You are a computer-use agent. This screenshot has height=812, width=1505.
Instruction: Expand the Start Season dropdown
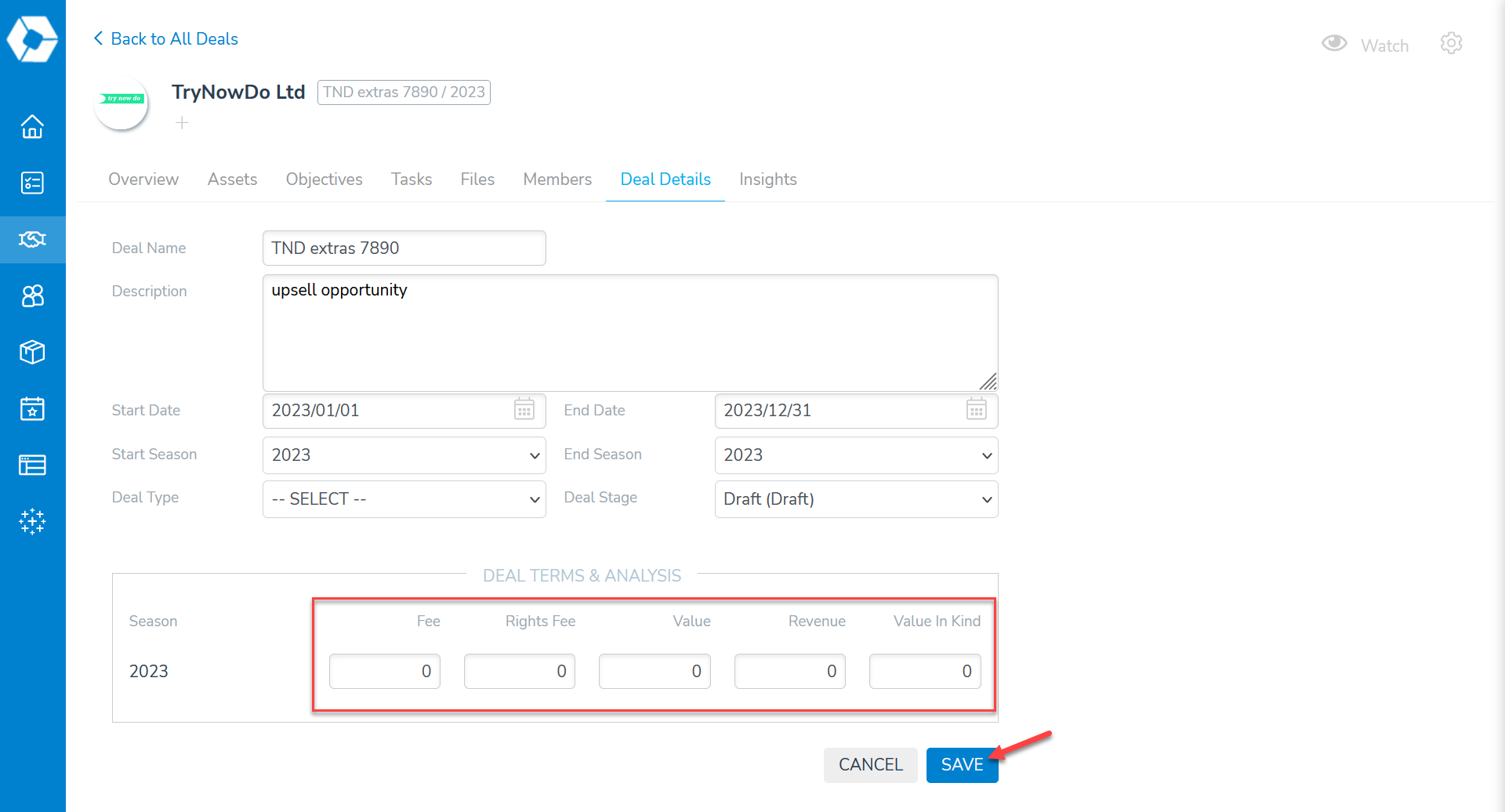(404, 455)
